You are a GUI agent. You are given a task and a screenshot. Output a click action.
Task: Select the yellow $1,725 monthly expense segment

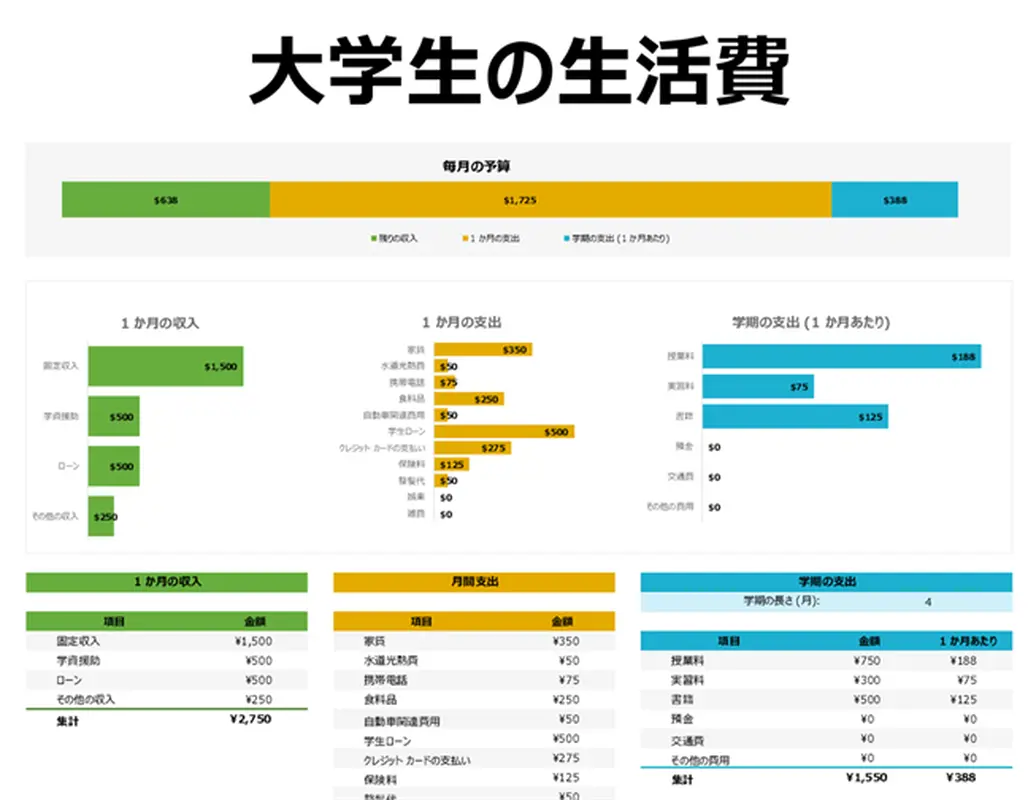pos(550,200)
